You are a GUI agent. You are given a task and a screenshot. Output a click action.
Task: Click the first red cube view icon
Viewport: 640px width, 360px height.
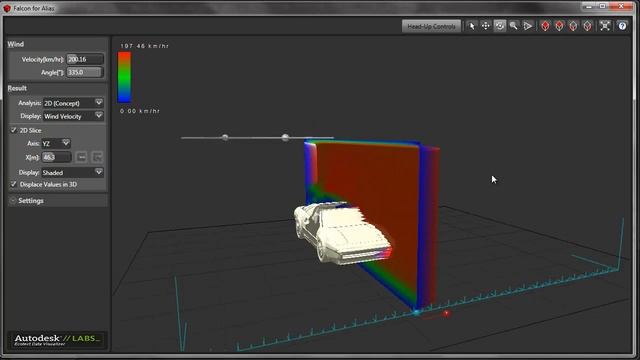click(x=545, y=26)
